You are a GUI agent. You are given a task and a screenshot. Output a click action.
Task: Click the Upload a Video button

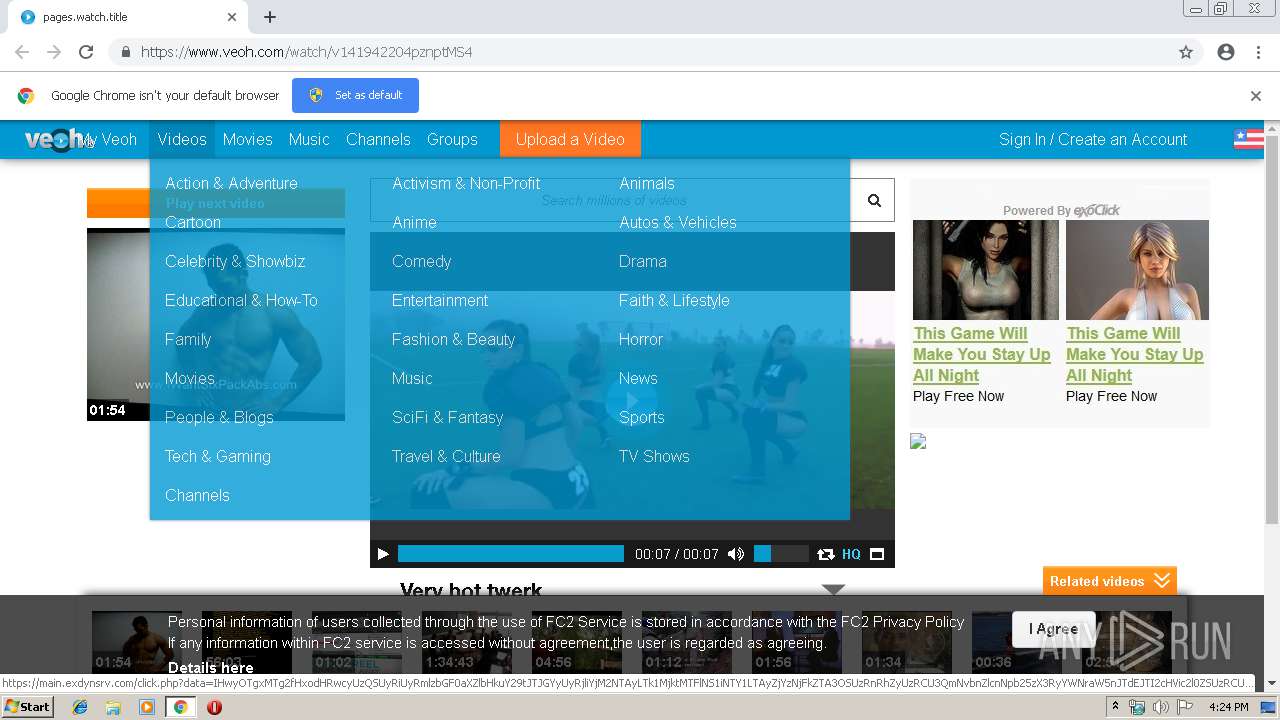click(x=570, y=139)
